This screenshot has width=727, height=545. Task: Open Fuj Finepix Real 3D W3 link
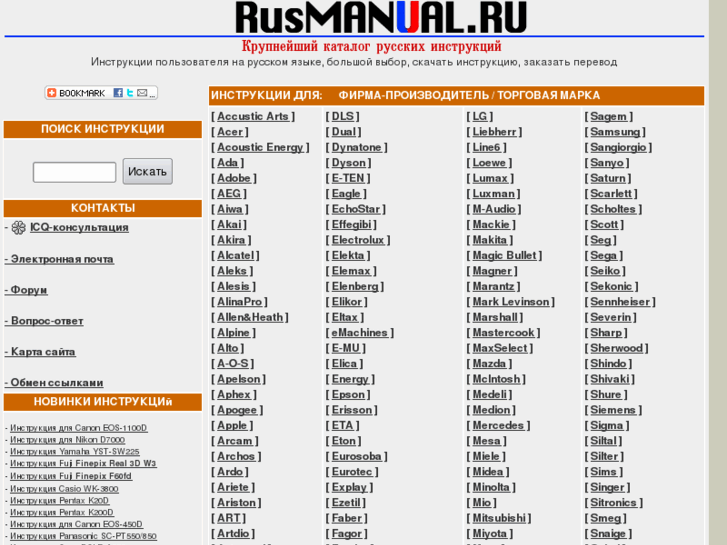coord(83,463)
